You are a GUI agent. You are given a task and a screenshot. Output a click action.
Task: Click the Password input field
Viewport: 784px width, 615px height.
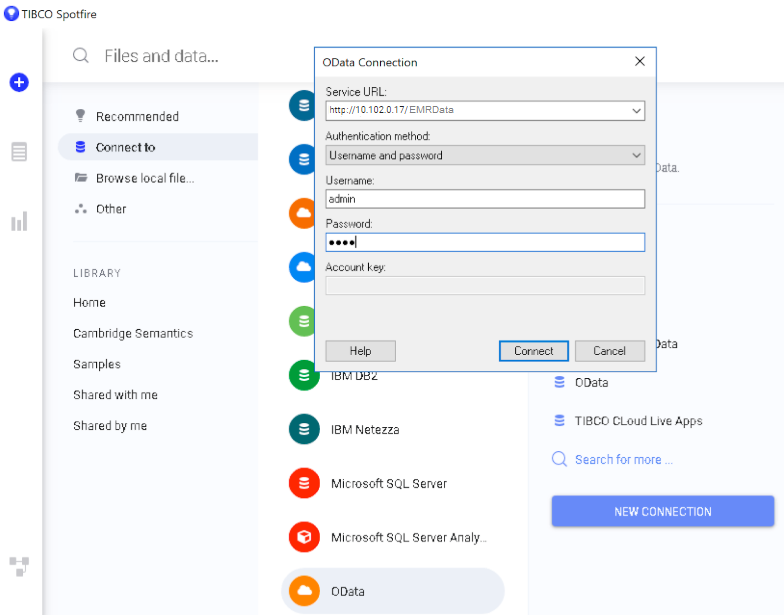click(485, 242)
